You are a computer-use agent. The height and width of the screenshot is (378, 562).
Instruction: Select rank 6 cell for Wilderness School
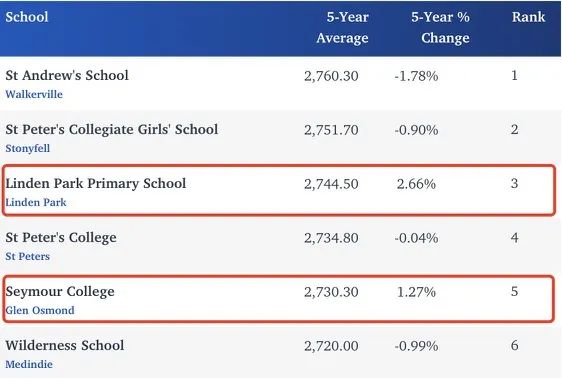tap(514, 345)
